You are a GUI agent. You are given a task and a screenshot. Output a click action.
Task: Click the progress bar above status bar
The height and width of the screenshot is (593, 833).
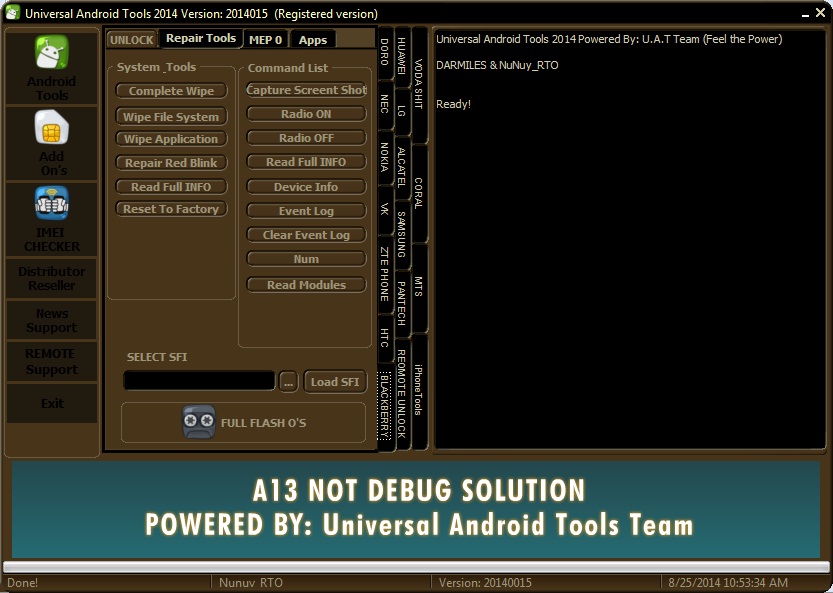[x=416, y=567]
